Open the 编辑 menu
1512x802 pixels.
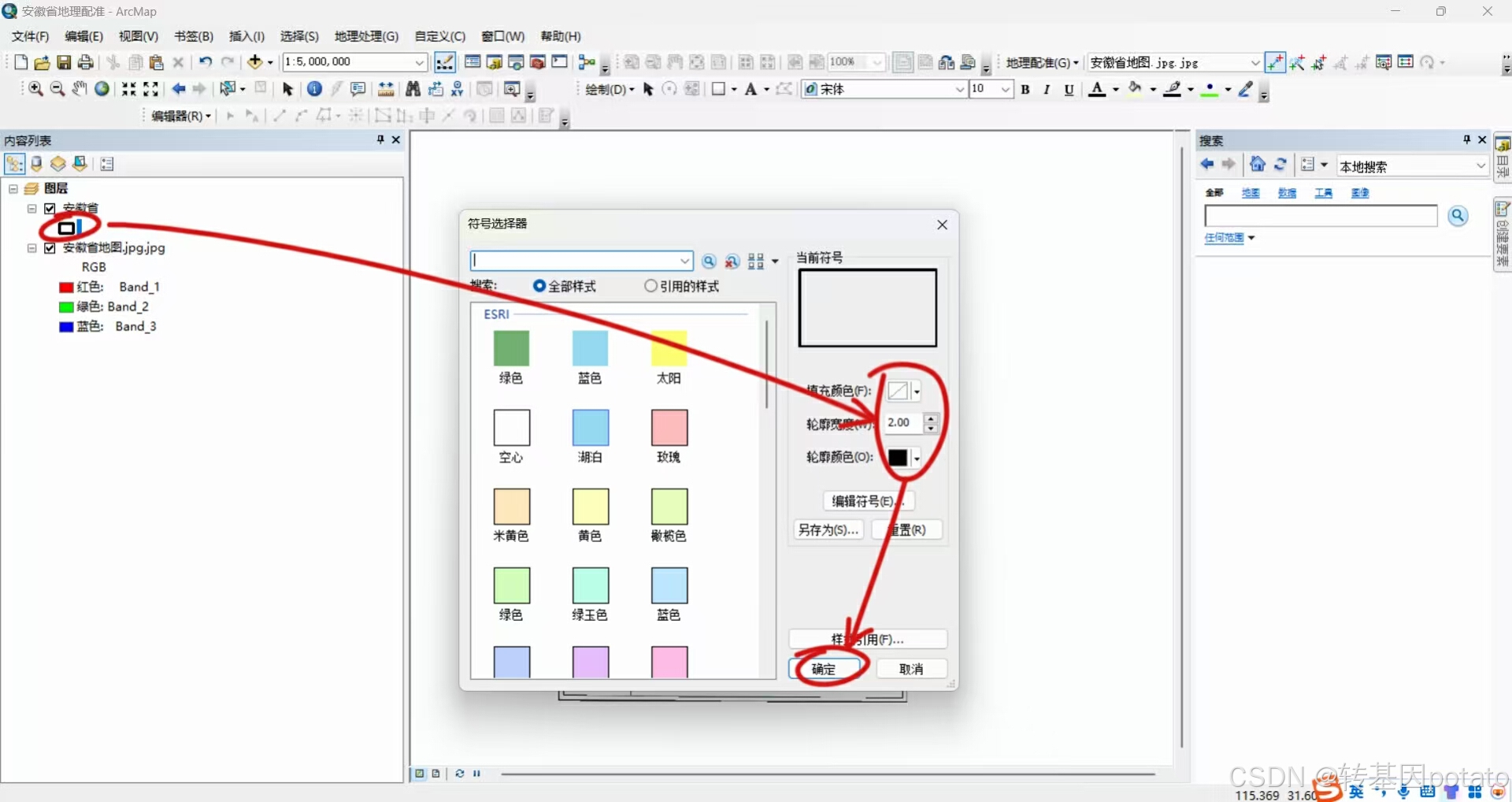[x=83, y=36]
